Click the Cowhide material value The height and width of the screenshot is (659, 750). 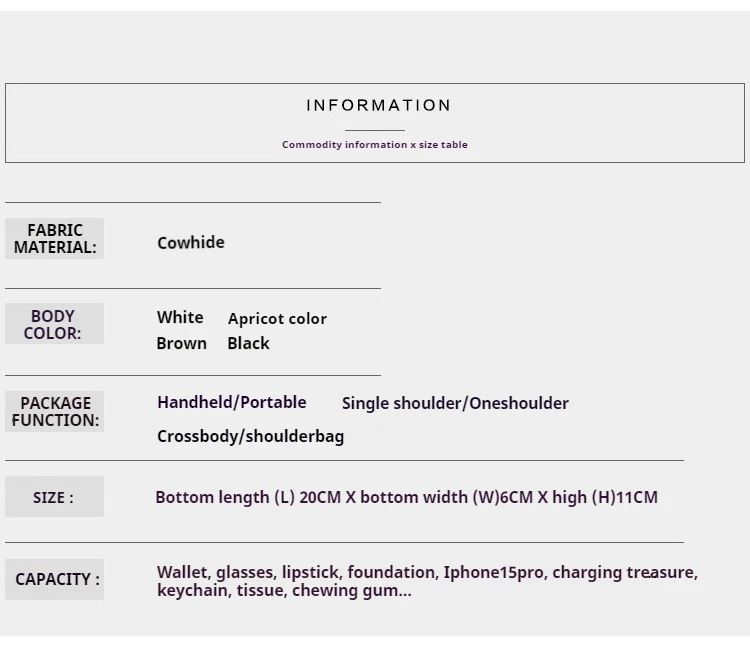[x=191, y=242]
